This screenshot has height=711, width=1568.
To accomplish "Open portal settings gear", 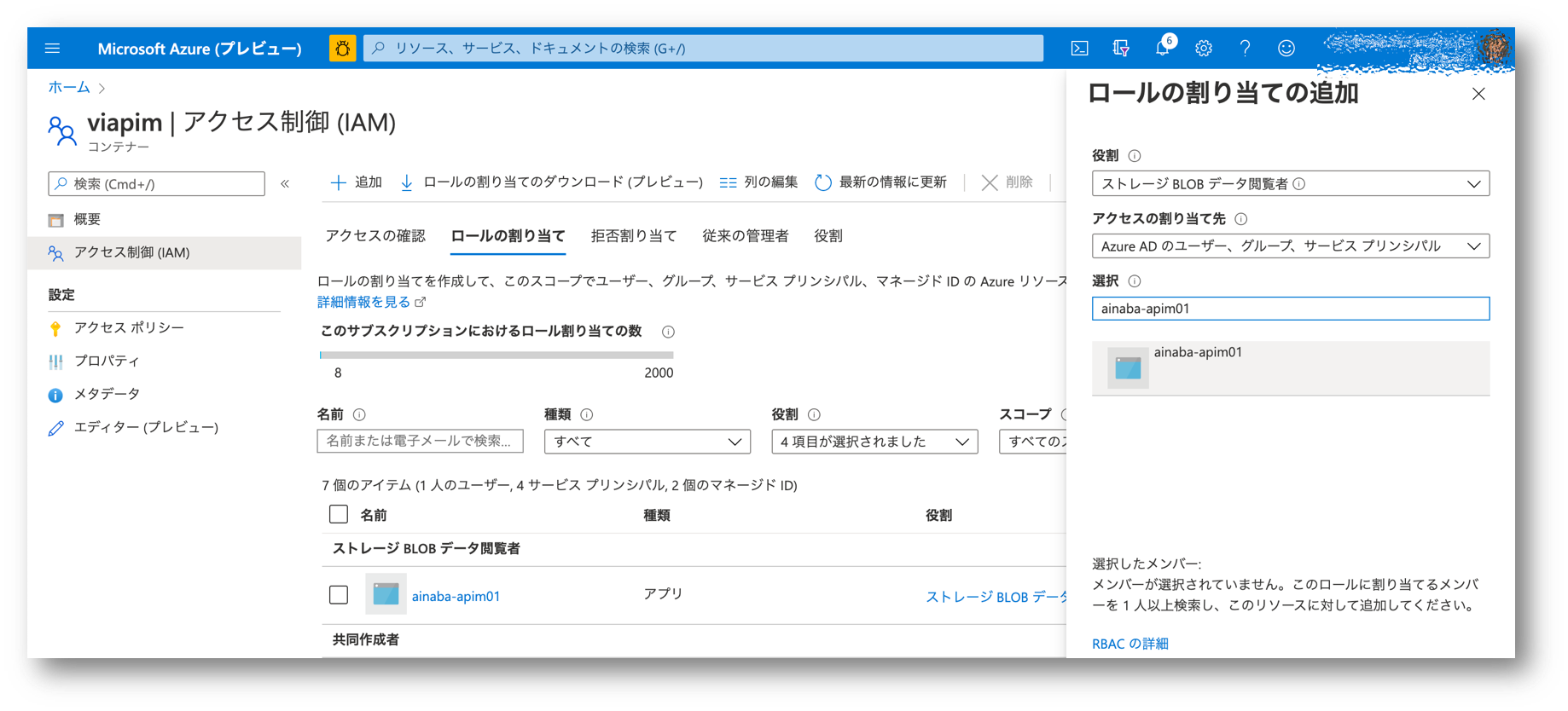I will point(1203,49).
